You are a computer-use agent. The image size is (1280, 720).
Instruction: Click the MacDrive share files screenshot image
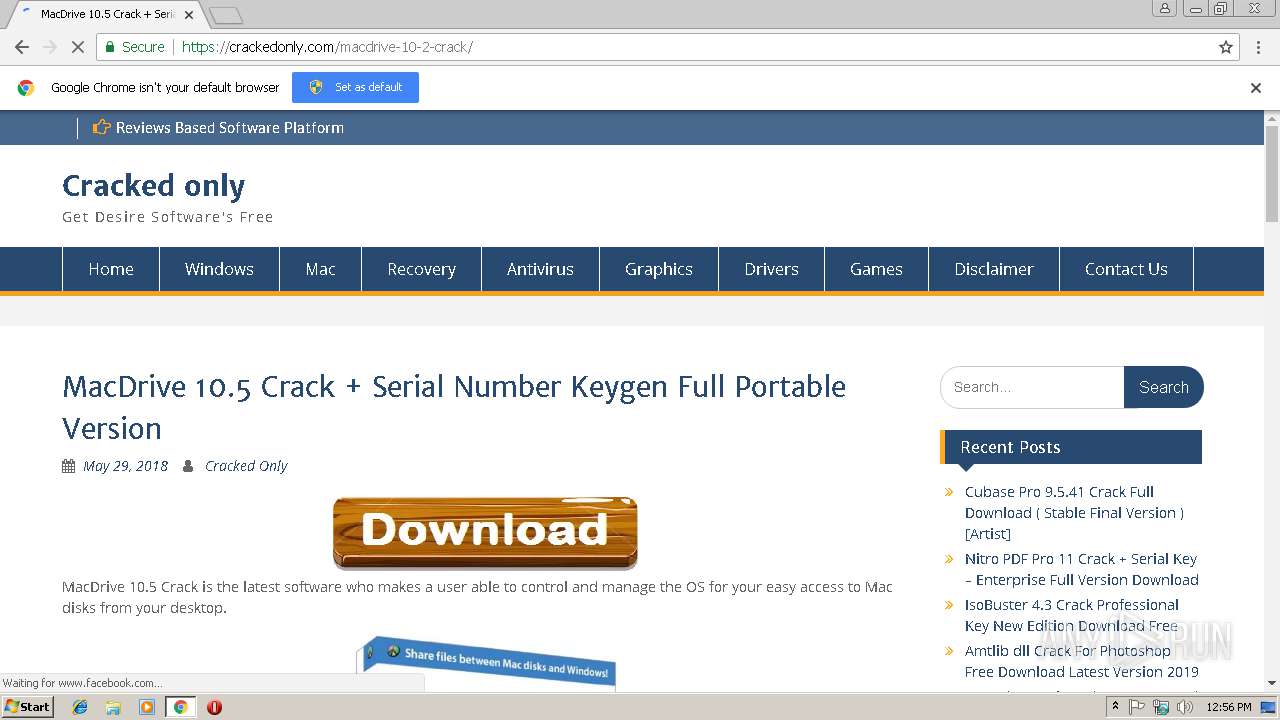[486, 662]
